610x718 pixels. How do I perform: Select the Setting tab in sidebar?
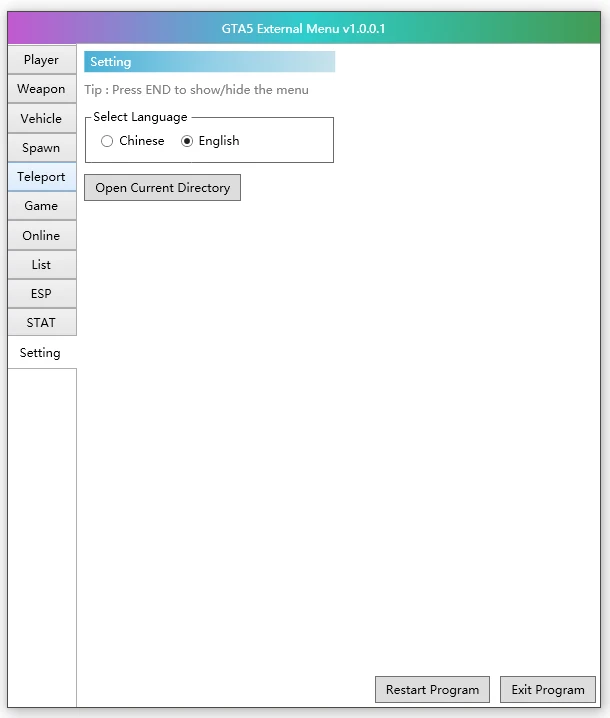42,353
